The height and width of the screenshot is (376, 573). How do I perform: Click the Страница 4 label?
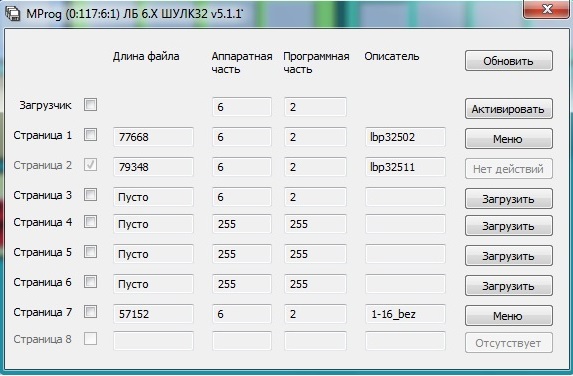(43, 222)
